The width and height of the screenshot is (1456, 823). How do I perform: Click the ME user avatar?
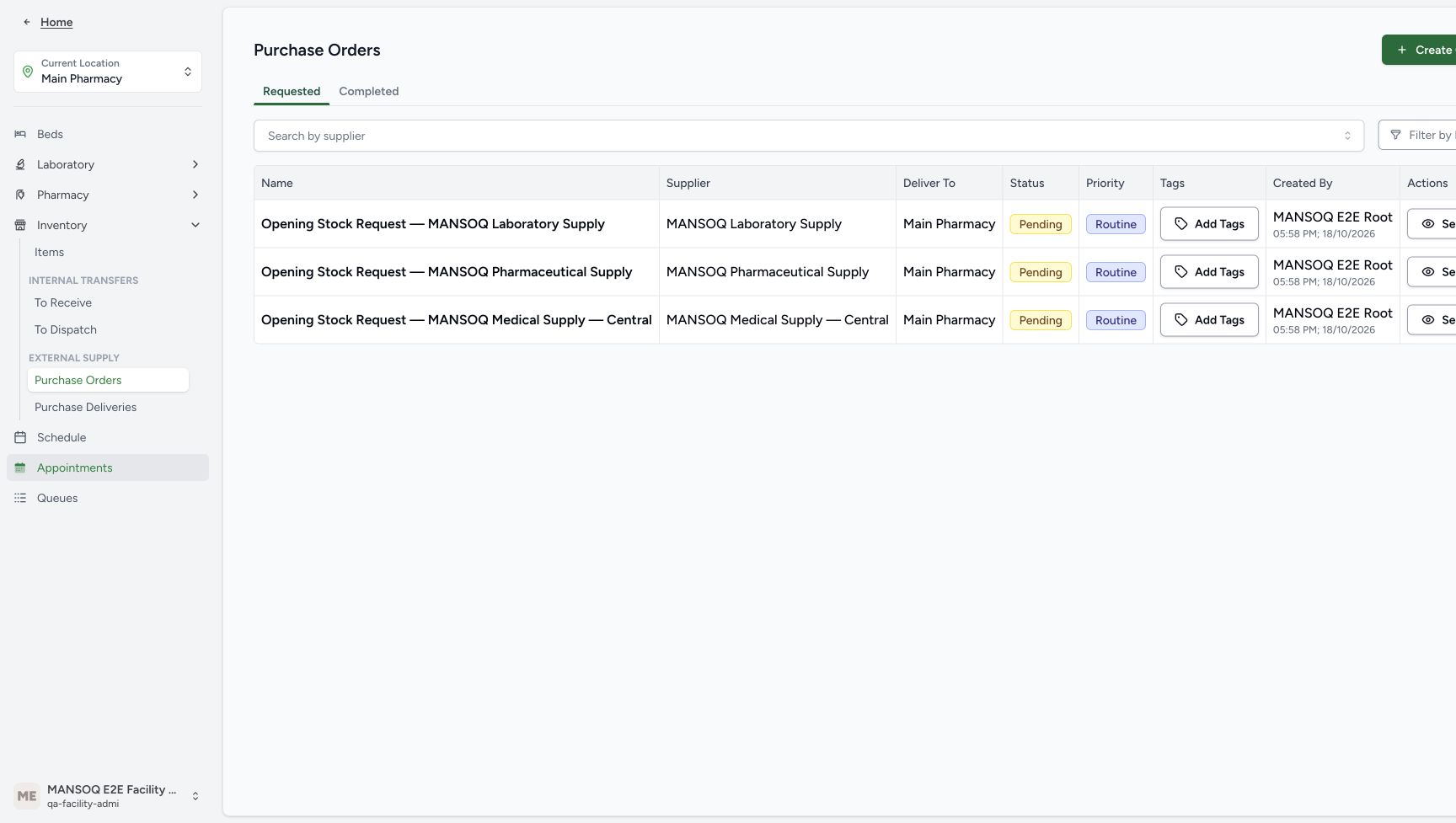coord(27,796)
